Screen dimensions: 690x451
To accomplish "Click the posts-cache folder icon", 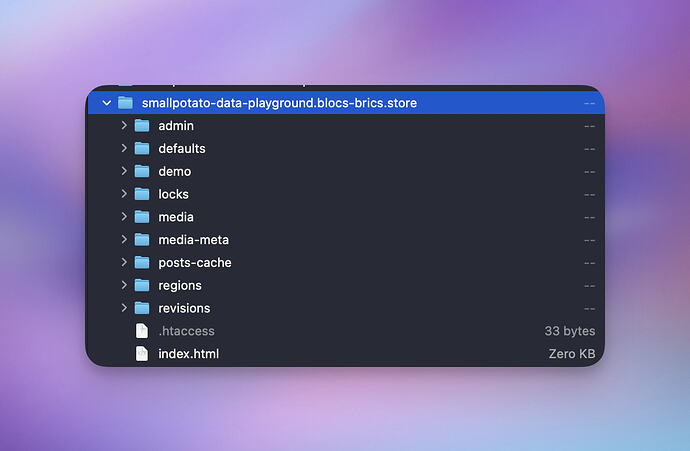I will coord(142,263).
